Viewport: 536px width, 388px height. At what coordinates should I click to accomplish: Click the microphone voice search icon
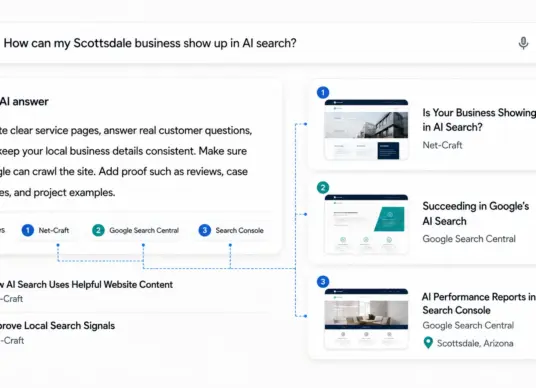click(x=523, y=43)
